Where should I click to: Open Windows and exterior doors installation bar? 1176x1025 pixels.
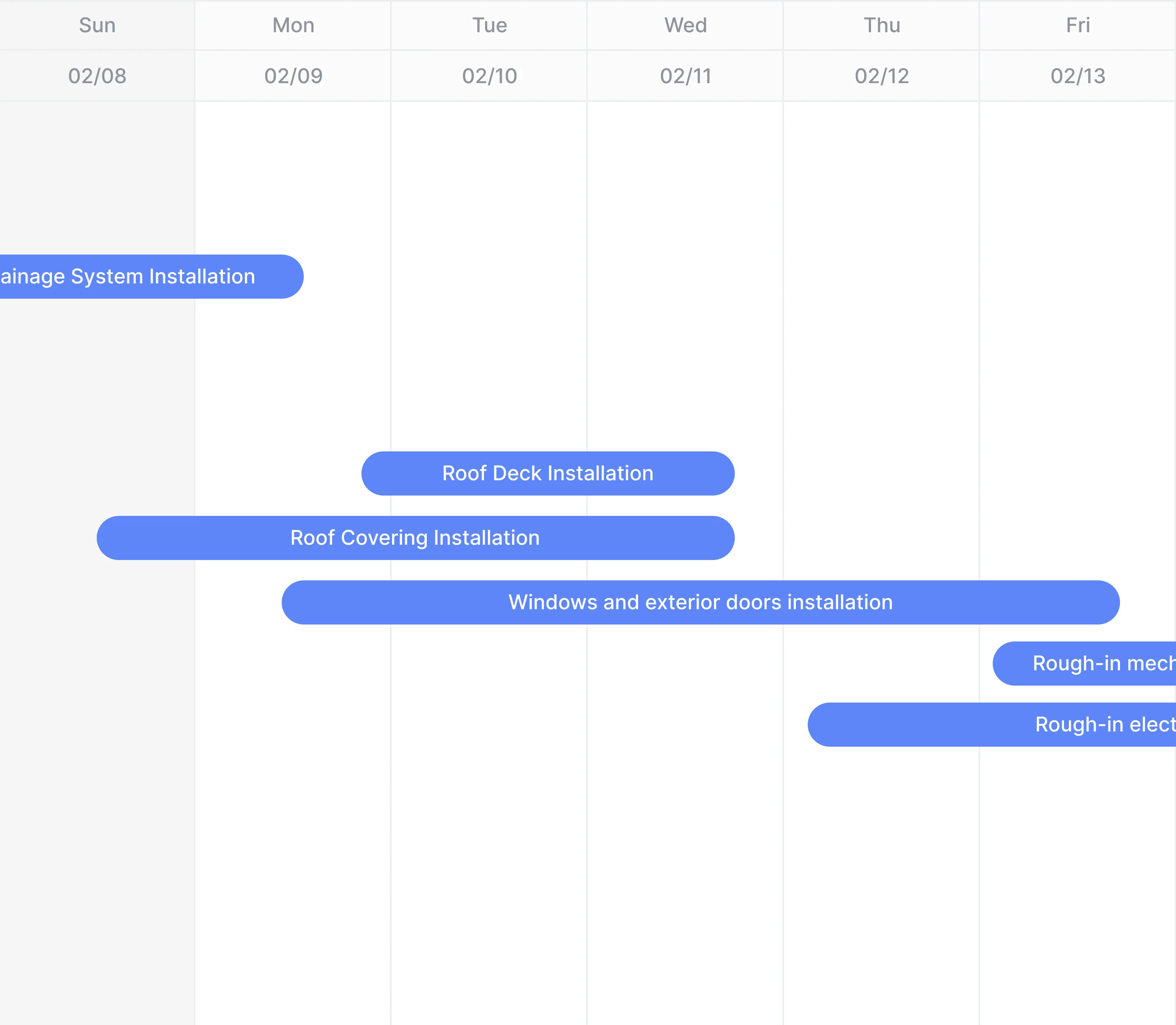point(701,602)
